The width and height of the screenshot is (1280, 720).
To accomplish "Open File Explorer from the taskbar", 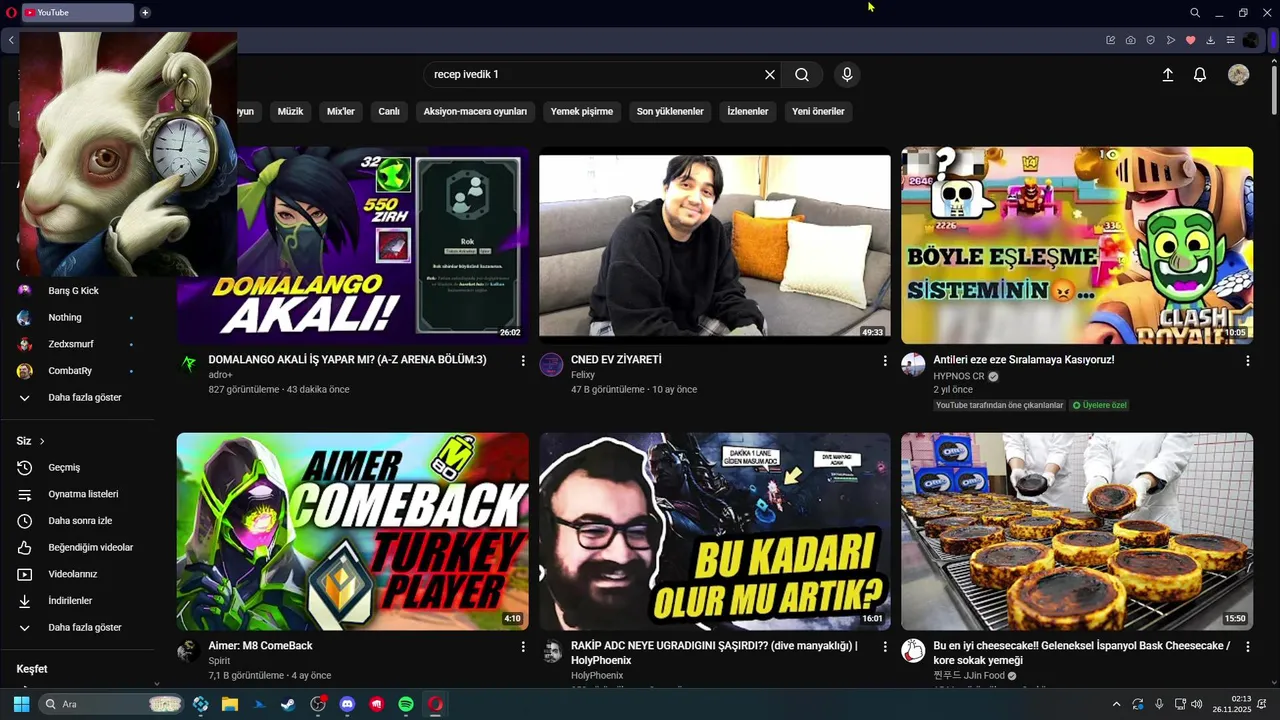I will pyautogui.click(x=229, y=704).
